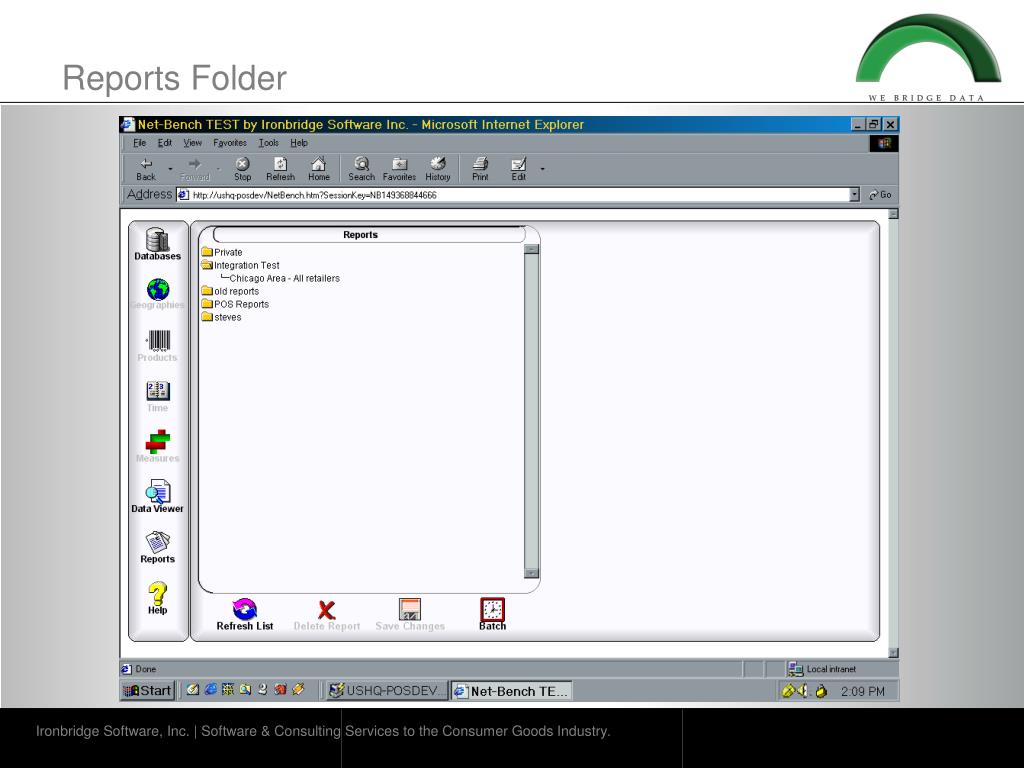Click the Local intranet zone icon

tap(795, 669)
